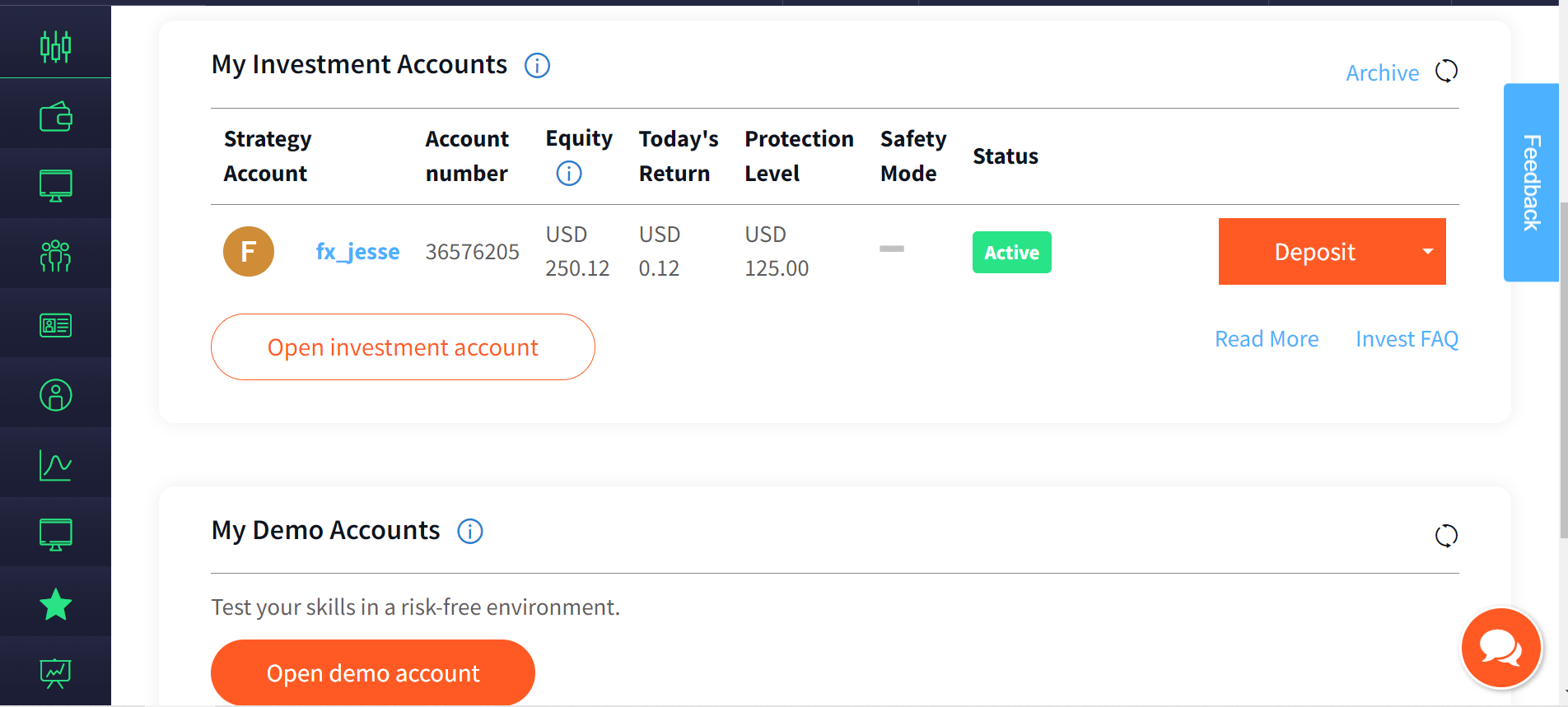Show info for My Investment Accounts heading

(x=537, y=65)
